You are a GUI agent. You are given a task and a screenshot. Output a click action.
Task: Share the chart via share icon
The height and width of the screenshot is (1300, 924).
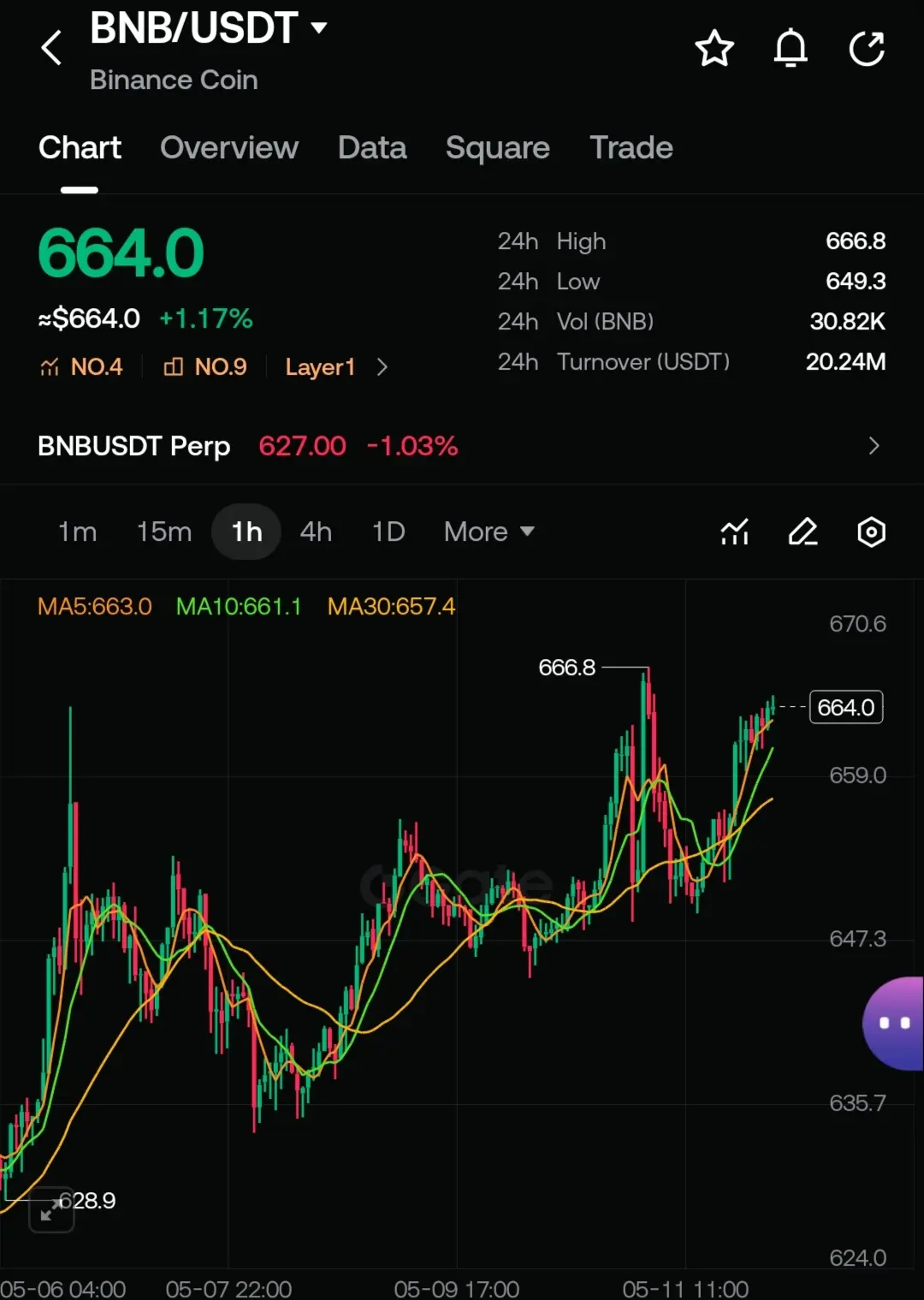tap(867, 48)
